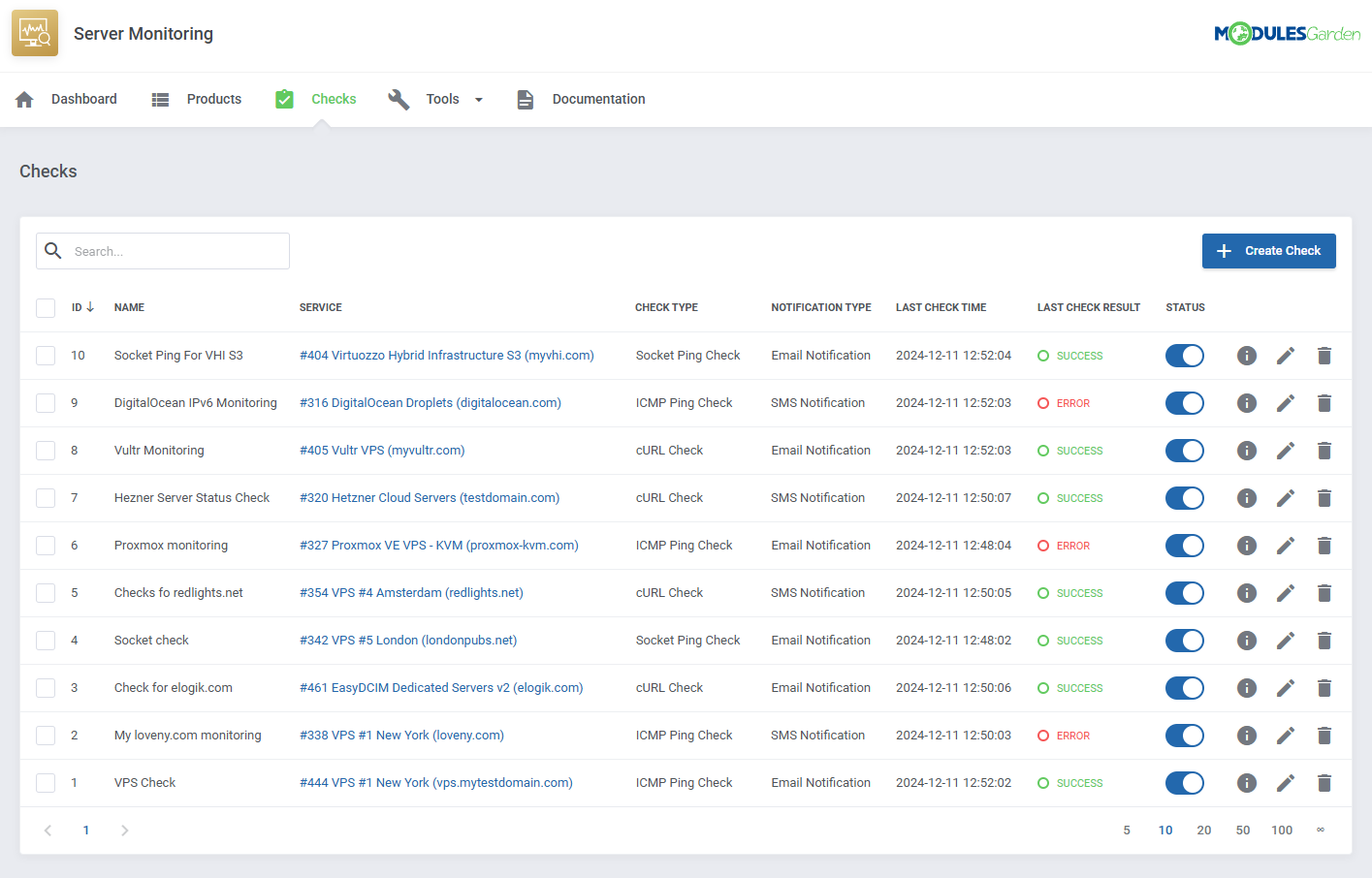Go to next page arrow
Image resolution: width=1372 pixels, height=878 pixels.
[124, 831]
